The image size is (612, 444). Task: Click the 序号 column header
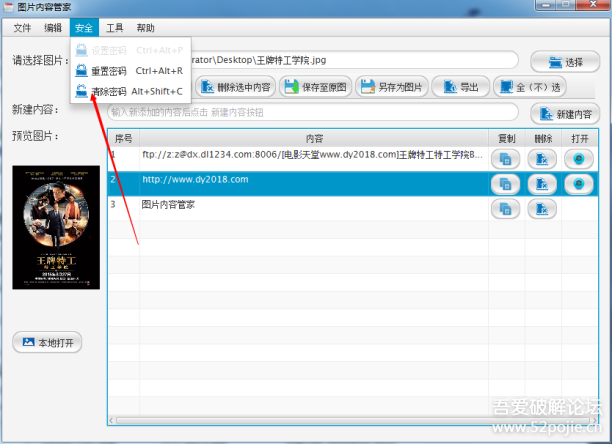point(124,139)
